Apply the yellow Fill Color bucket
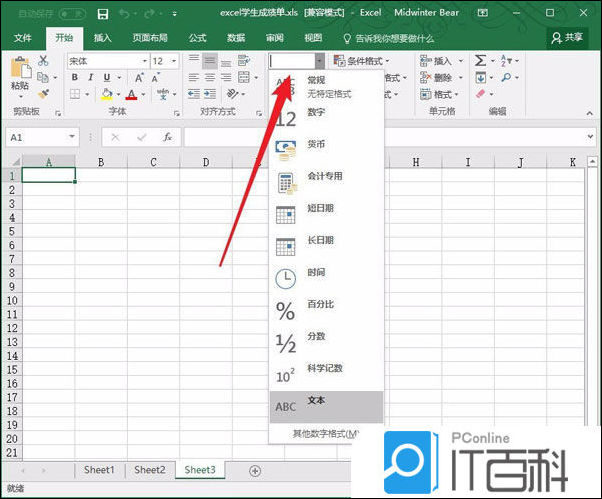This screenshot has height=499, width=602. click(107, 94)
